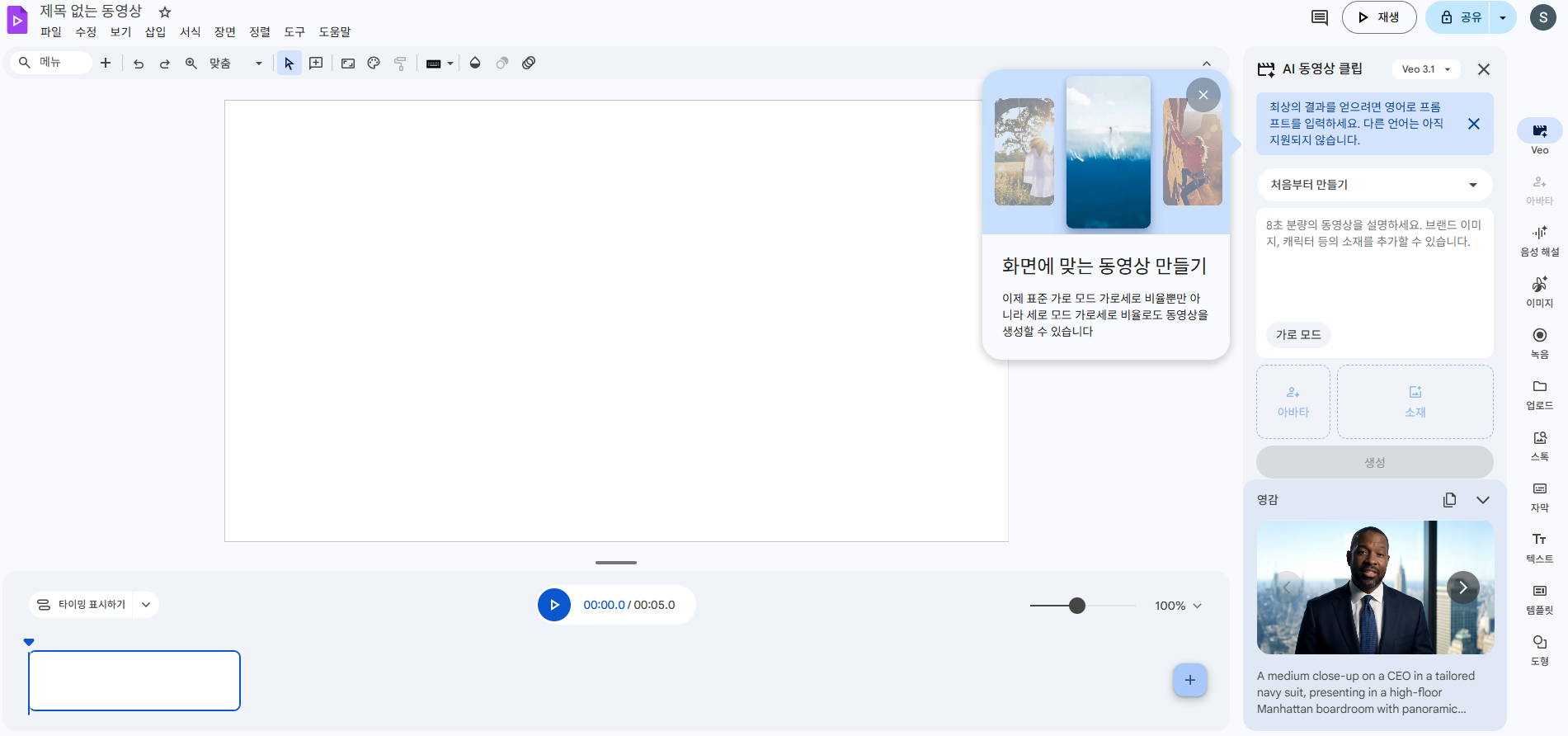Add a comment using the toolbar icon
Screen dimensions: 1568x736
[x=316, y=64]
